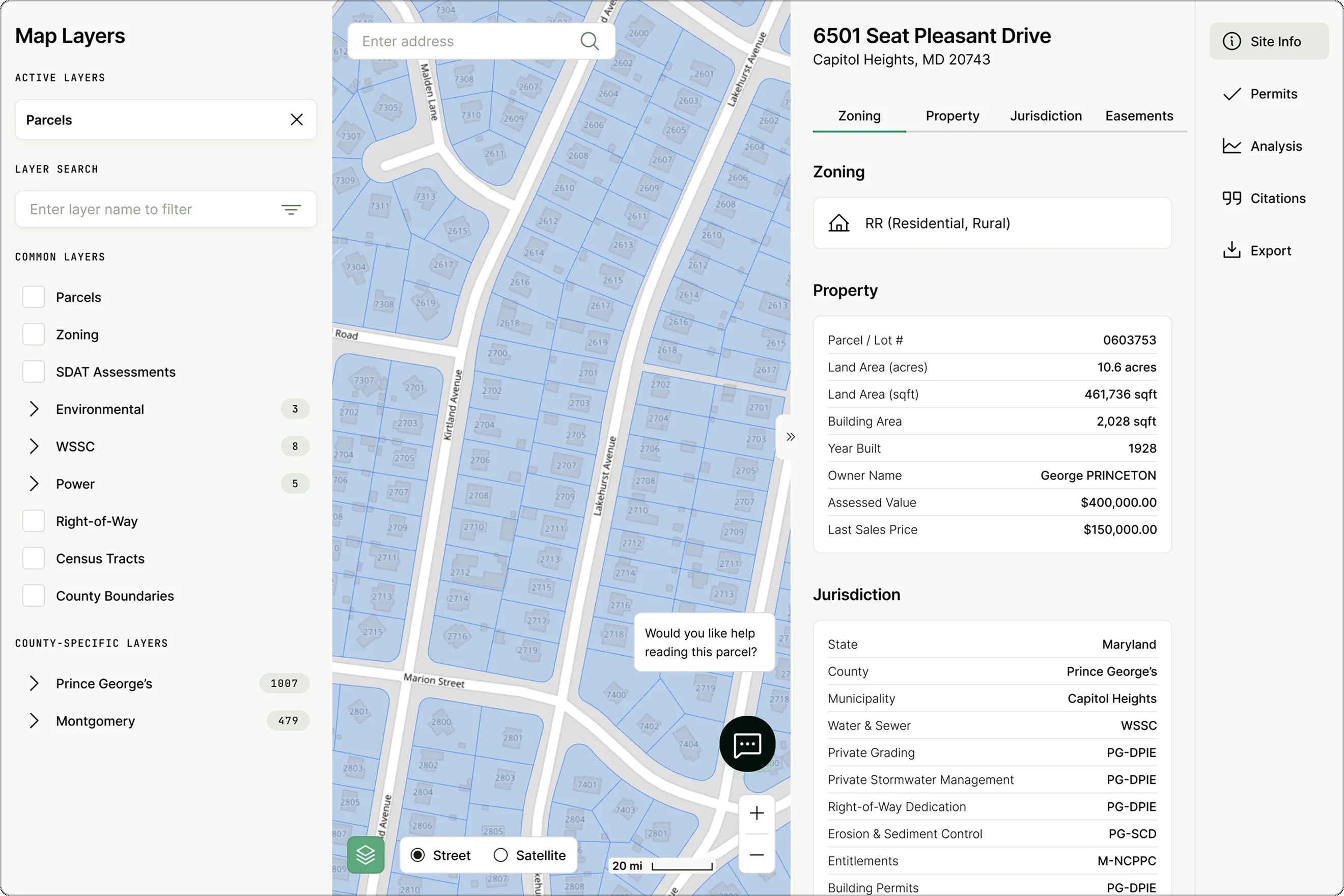Viewport: 1344px width, 896px height.
Task: Enable the Parcels common layer checkbox
Action: tap(33, 297)
